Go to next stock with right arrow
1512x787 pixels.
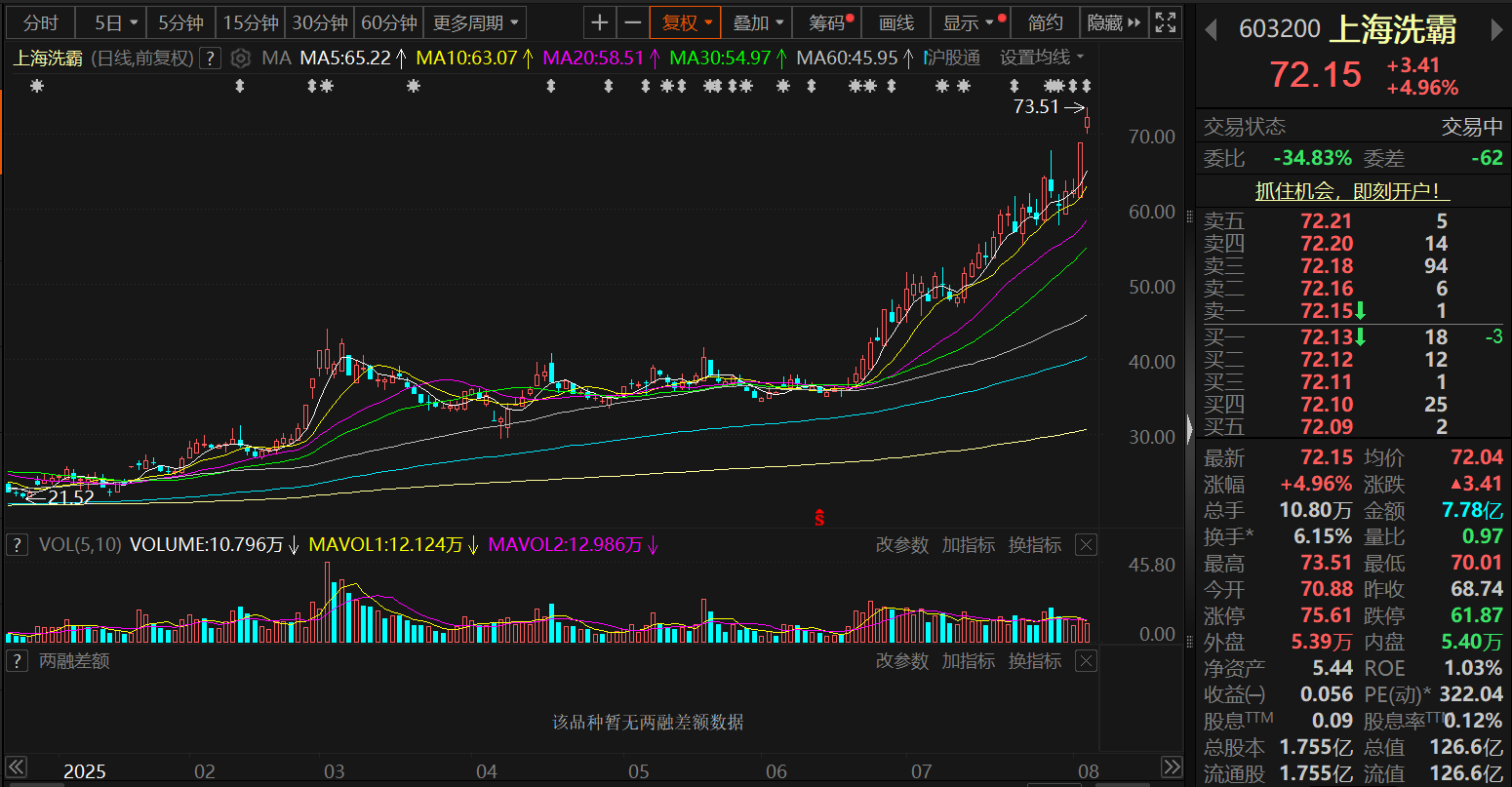1497,30
